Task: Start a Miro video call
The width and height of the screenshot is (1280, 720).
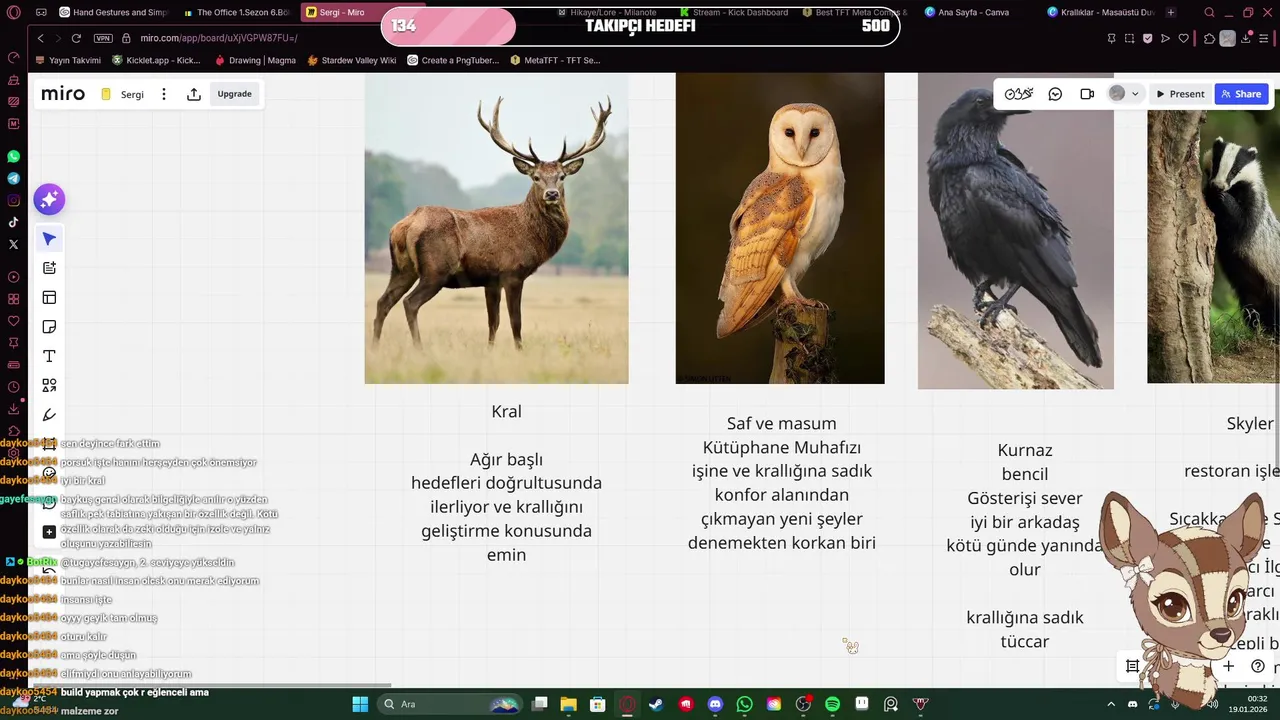Action: (x=1087, y=94)
